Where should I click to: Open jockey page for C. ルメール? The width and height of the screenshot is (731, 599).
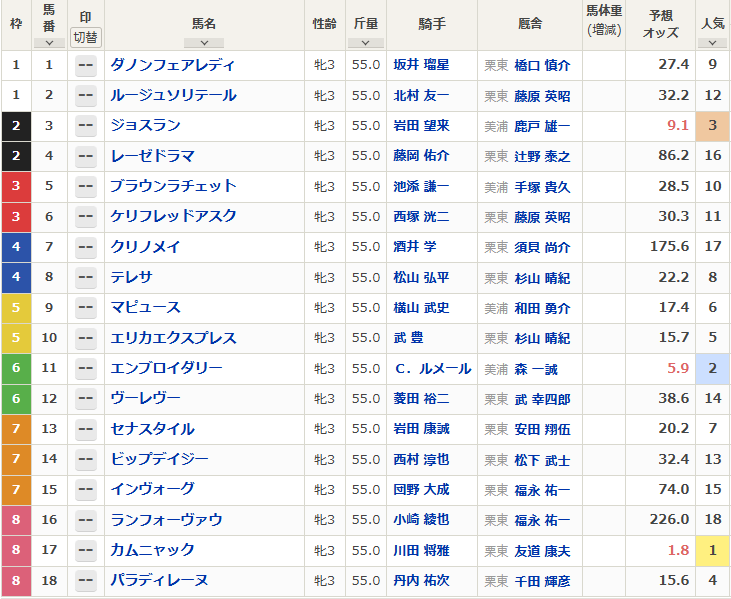pyautogui.click(x=431, y=369)
